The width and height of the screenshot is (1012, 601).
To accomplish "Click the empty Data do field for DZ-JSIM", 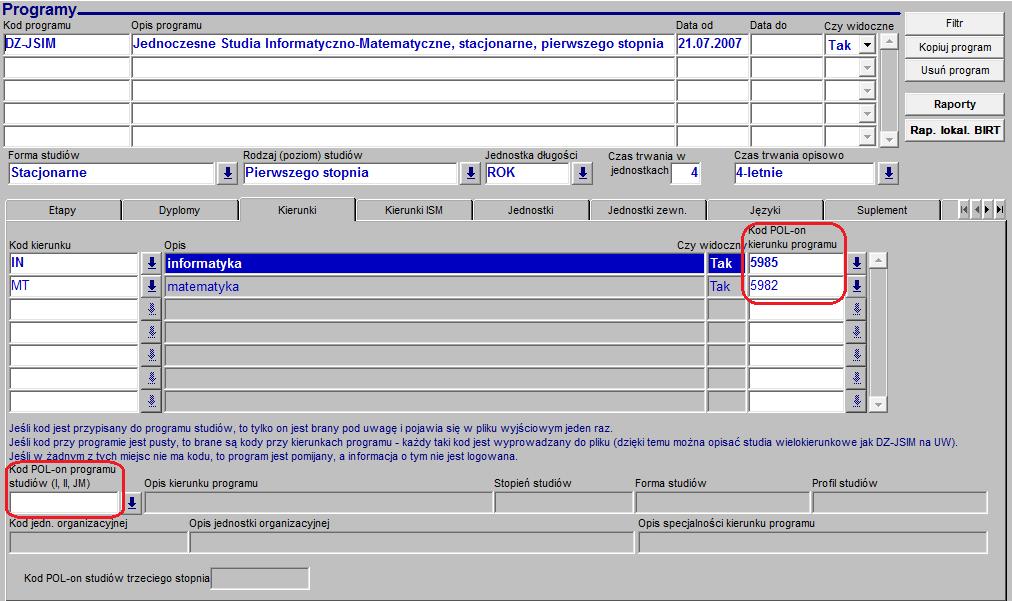I will coord(786,45).
